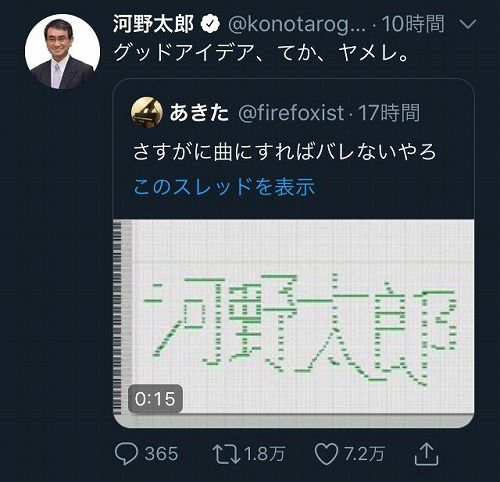The width and height of the screenshot is (500, 482).
Task: Click 河野太郎's round profile photo
Action: point(62,51)
